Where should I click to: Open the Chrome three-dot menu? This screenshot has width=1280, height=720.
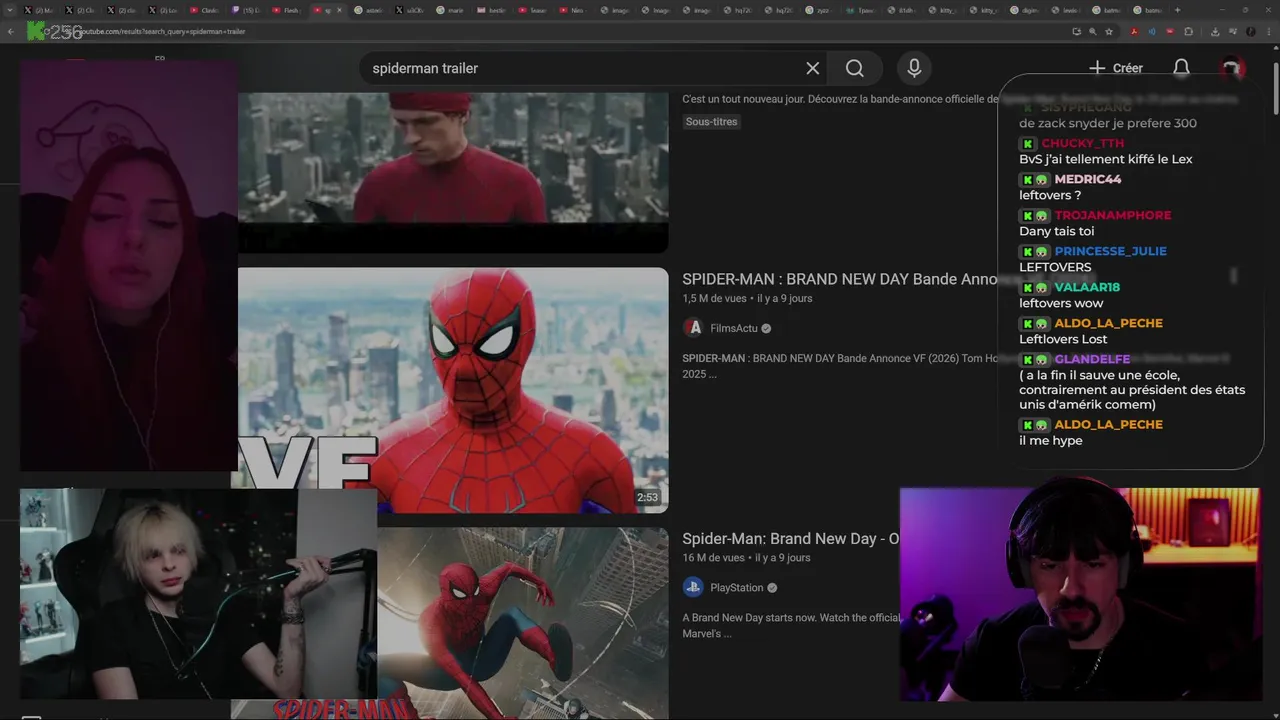tap(1268, 32)
